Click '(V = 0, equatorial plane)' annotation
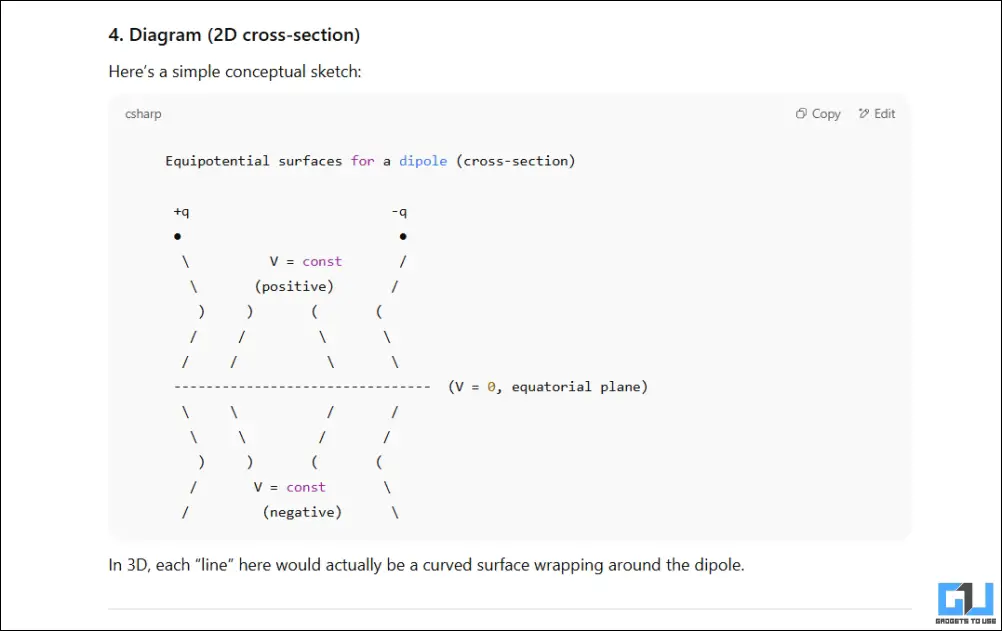 [548, 387]
